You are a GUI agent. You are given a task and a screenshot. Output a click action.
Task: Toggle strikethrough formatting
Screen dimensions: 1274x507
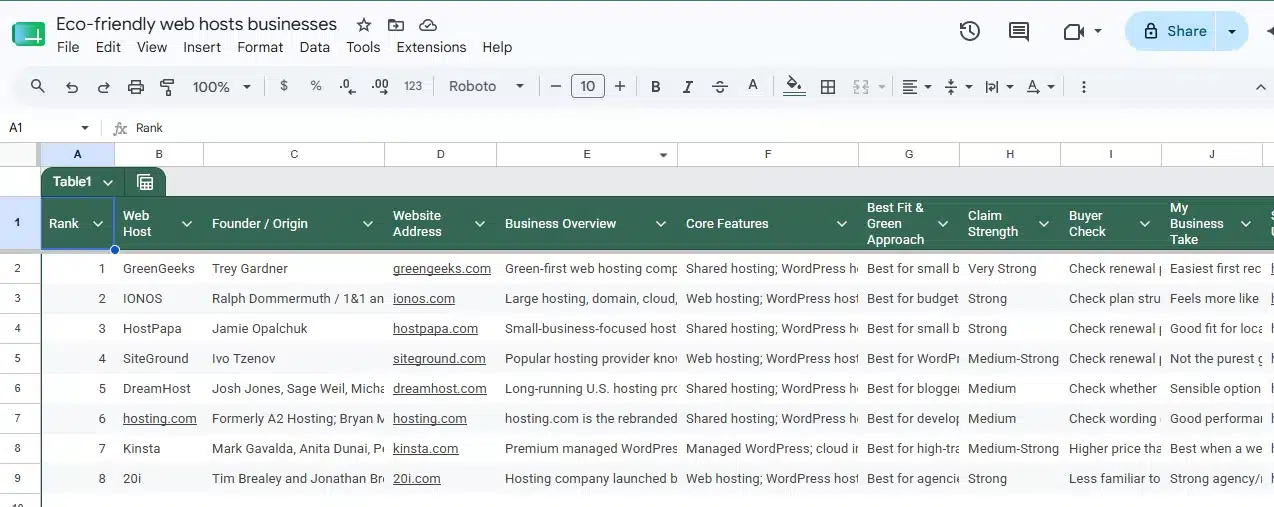tap(720, 87)
